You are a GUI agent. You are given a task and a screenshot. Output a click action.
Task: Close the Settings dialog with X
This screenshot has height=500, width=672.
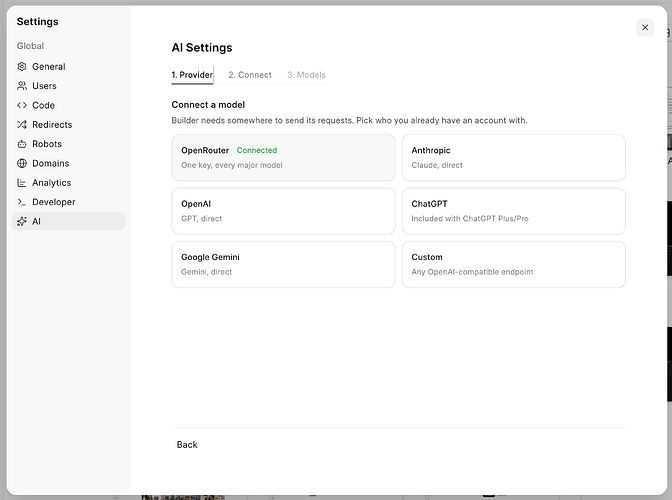(645, 27)
